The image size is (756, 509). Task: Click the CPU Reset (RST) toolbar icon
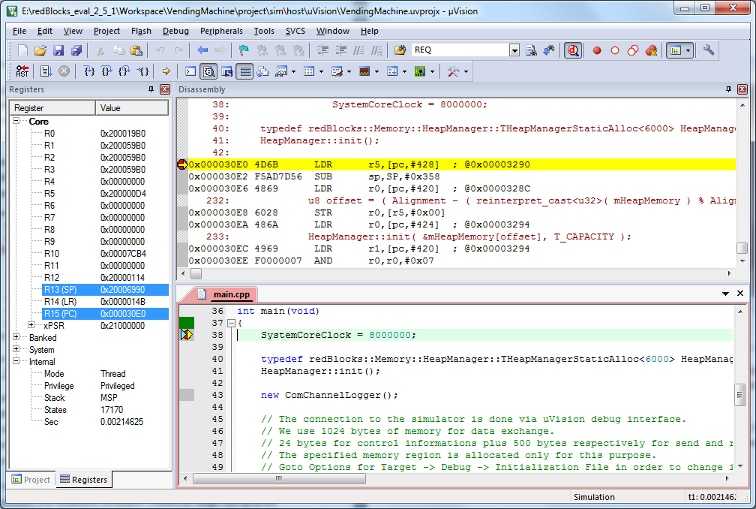pyautogui.click(x=22, y=71)
